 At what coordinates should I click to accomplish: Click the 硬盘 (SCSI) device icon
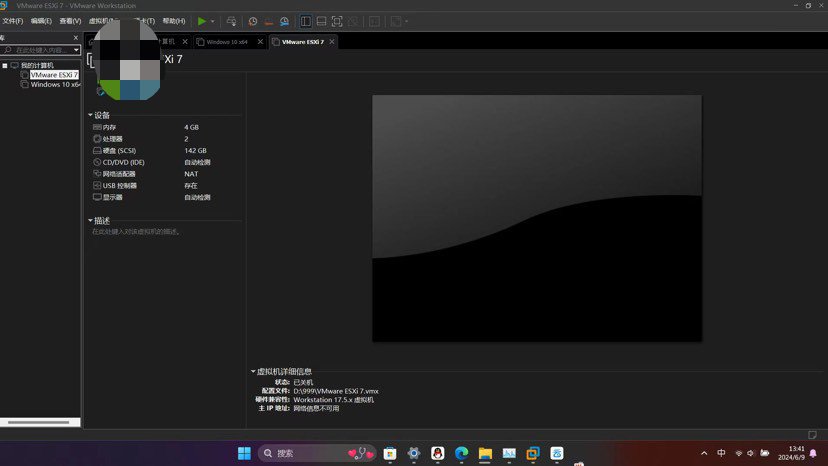[97, 151]
